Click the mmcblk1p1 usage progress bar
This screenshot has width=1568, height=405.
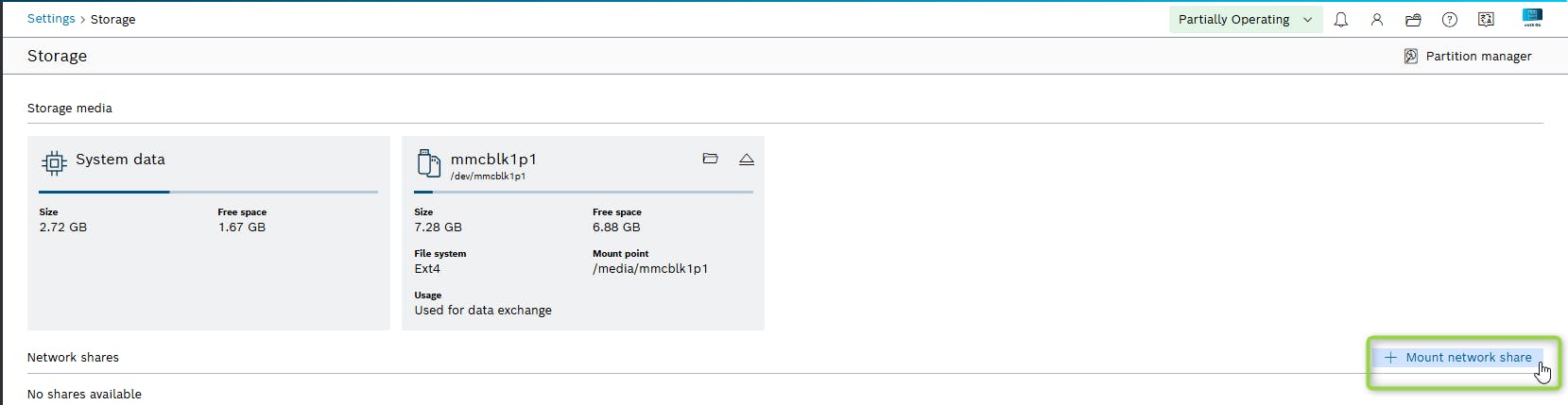(583, 192)
